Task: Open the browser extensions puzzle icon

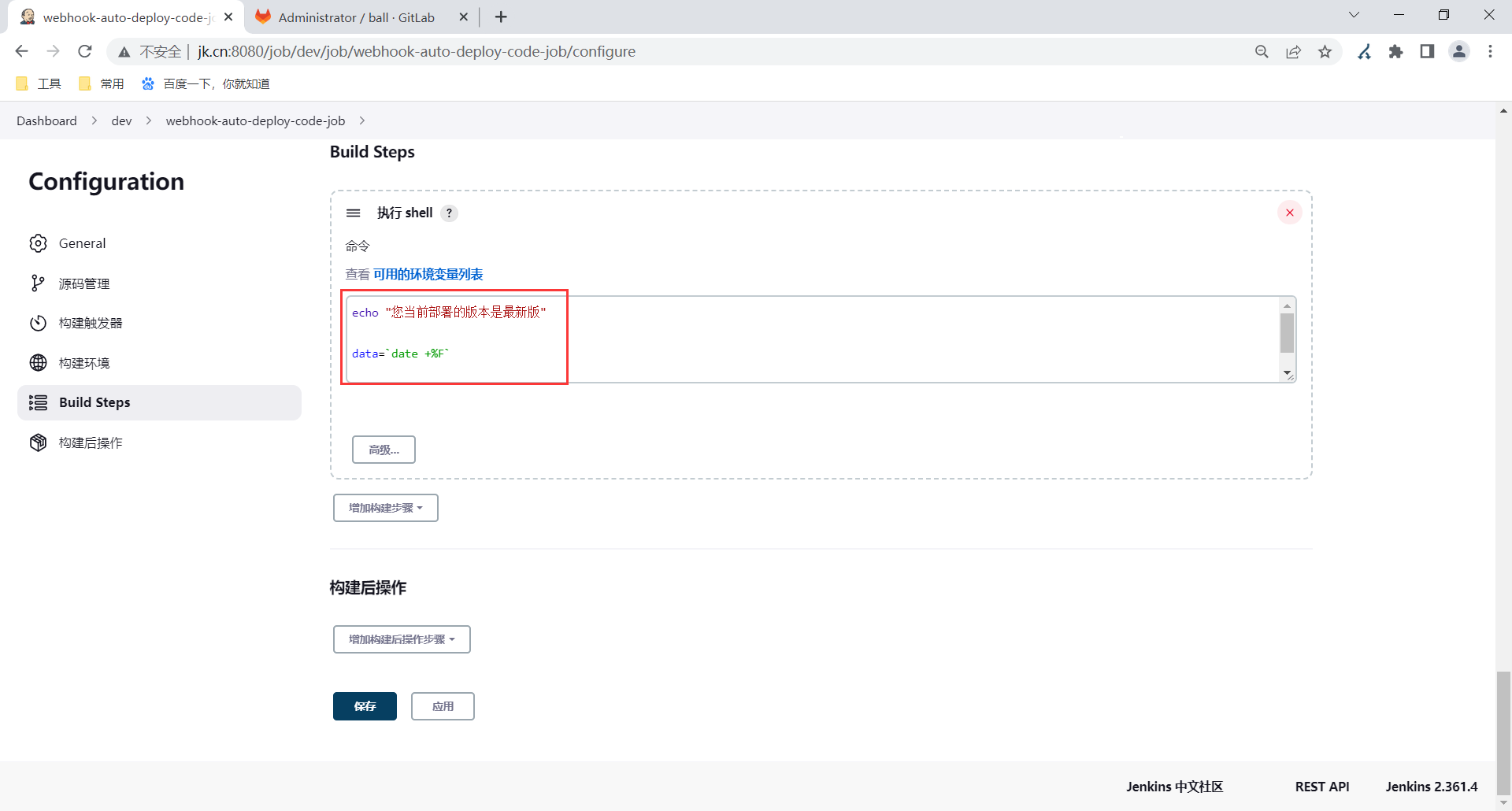Action: pyautogui.click(x=1395, y=51)
